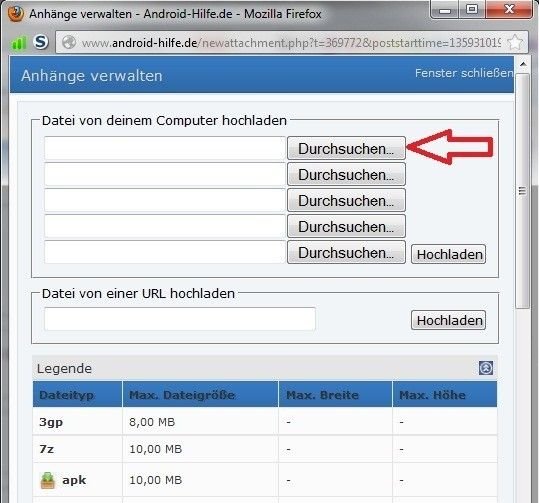This screenshot has height=503, width=539.
Task: Click the apk file type icon
Action: [x=47, y=480]
